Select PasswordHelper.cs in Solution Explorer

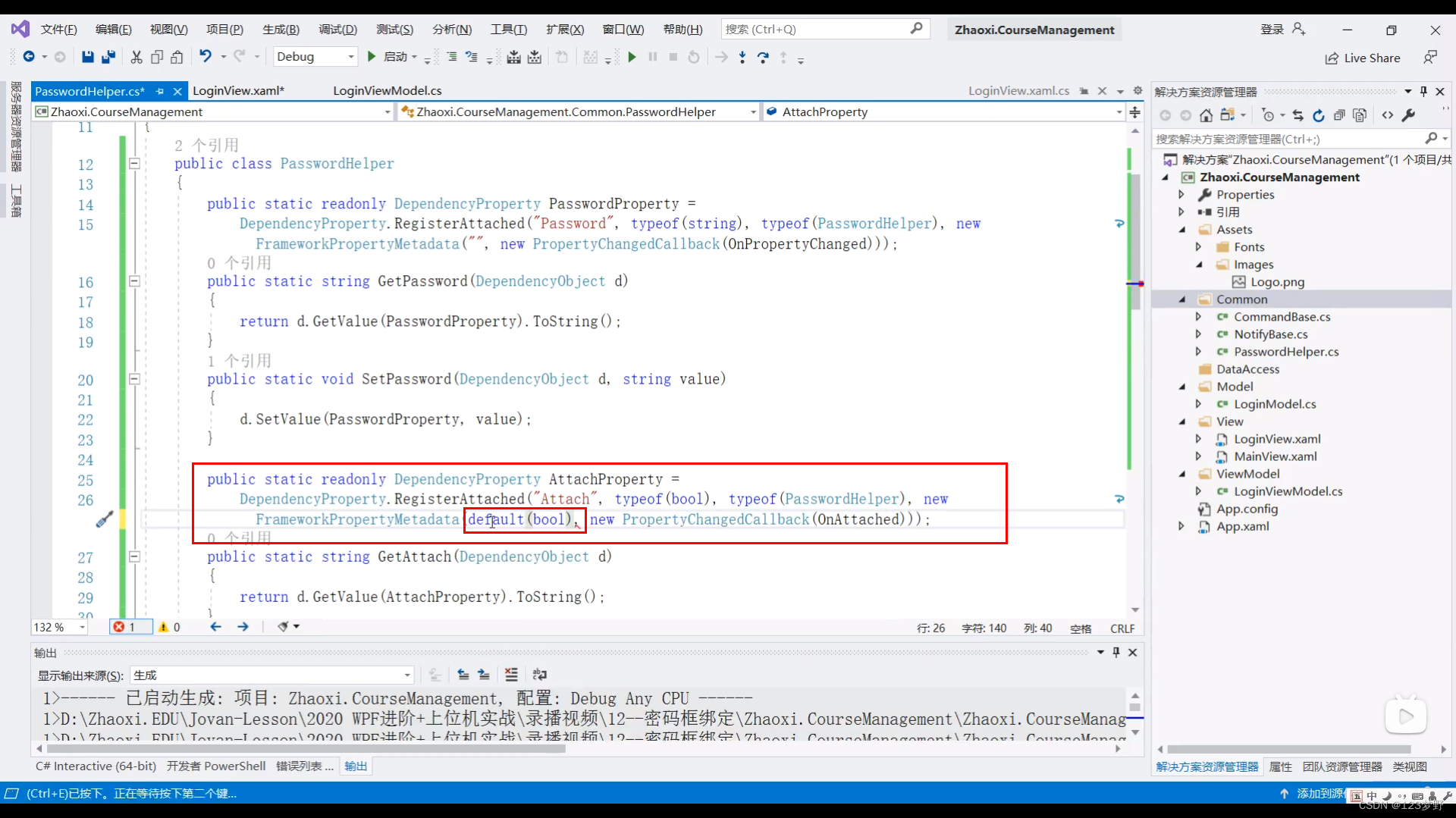(1286, 352)
